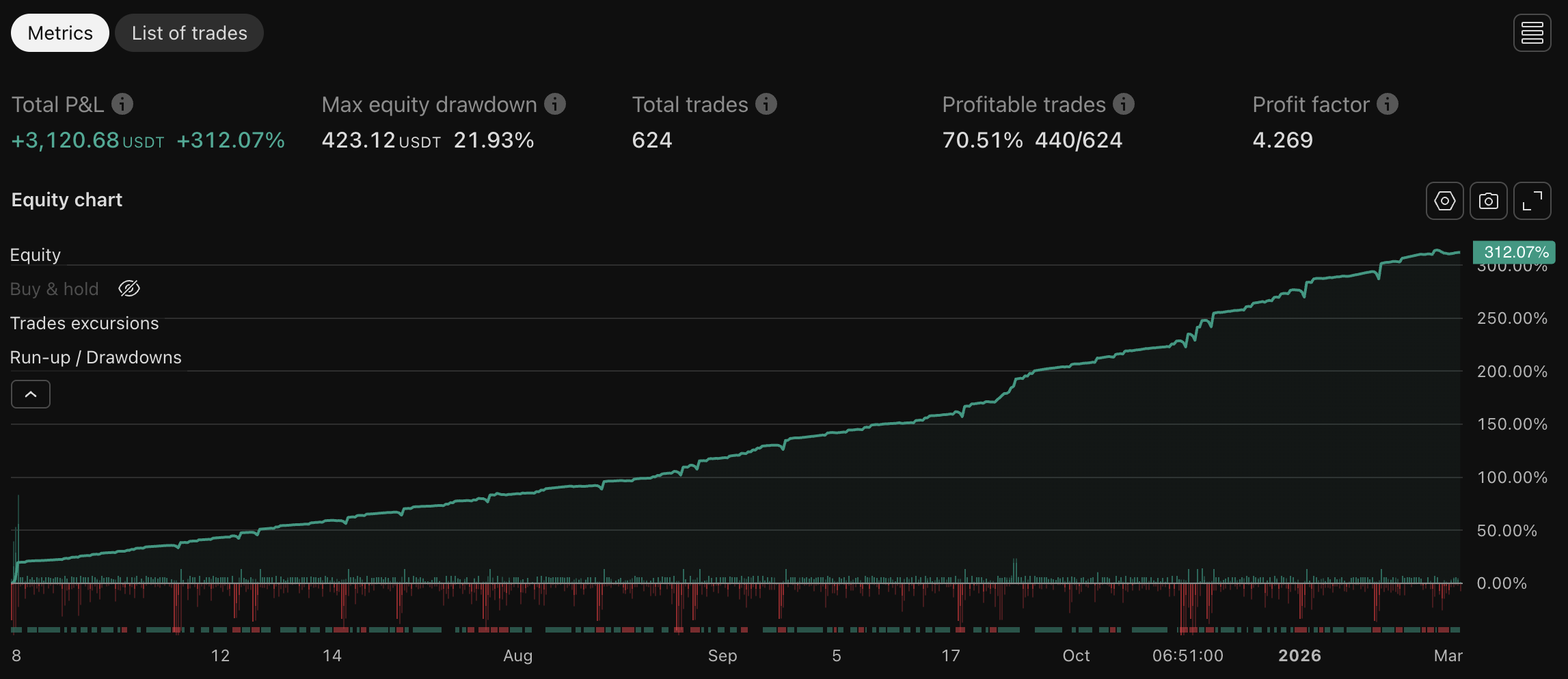
Task: Click the 440/624 trades ratio
Action: (x=1079, y=140)
